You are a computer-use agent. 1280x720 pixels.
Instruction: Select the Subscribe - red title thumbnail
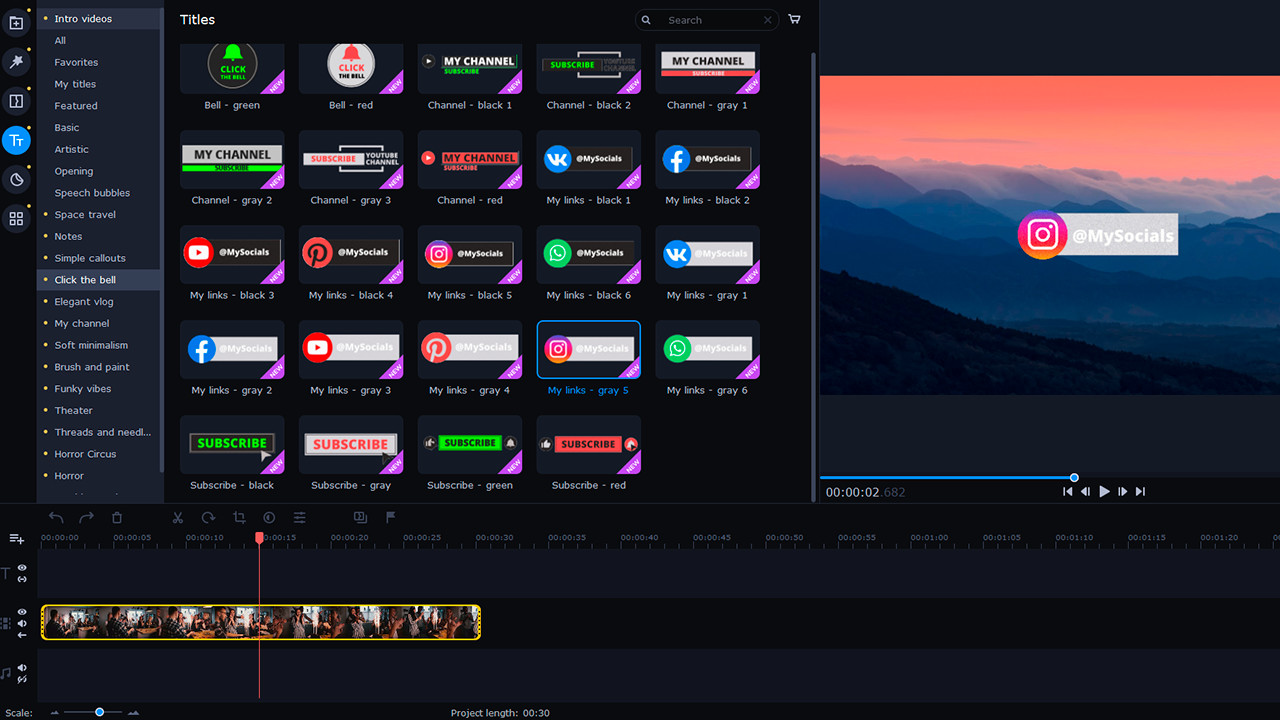pyautogui.click(x=588, y=444)
